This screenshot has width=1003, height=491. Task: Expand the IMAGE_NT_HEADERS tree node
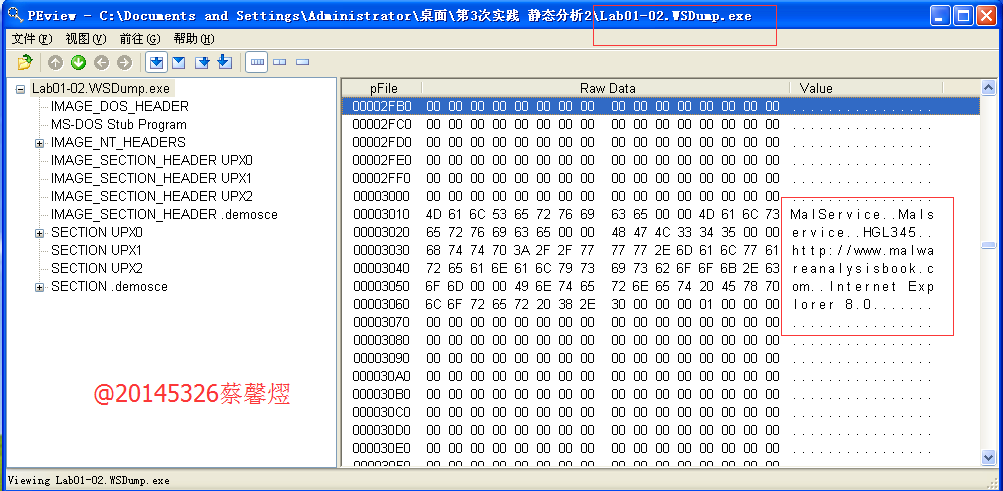[x=39, y=143]
